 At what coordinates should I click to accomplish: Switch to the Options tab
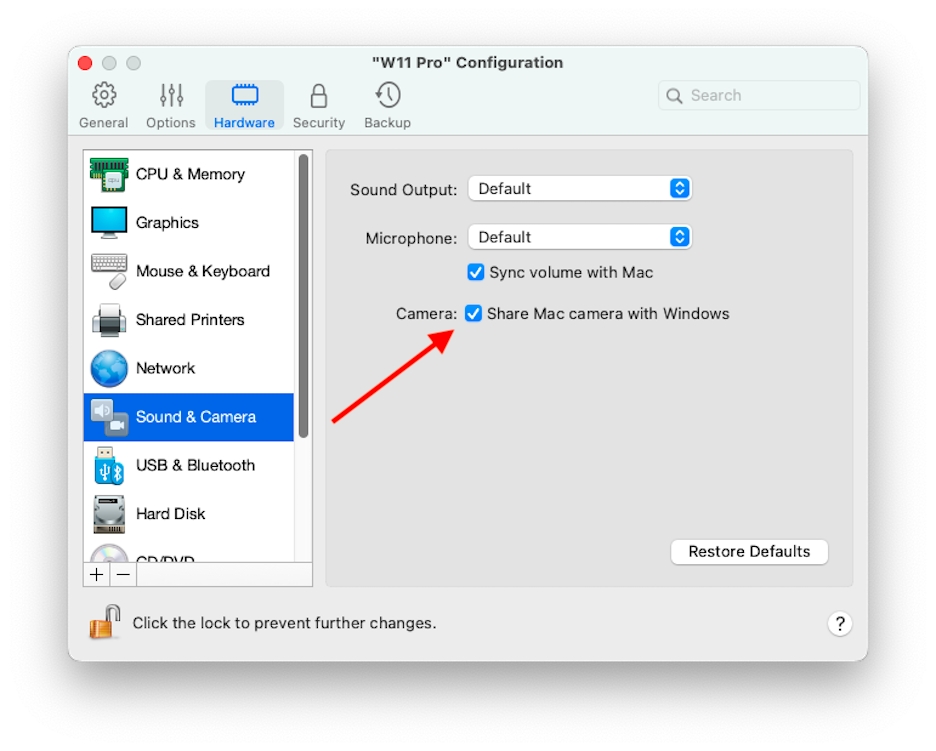point(171,106)
